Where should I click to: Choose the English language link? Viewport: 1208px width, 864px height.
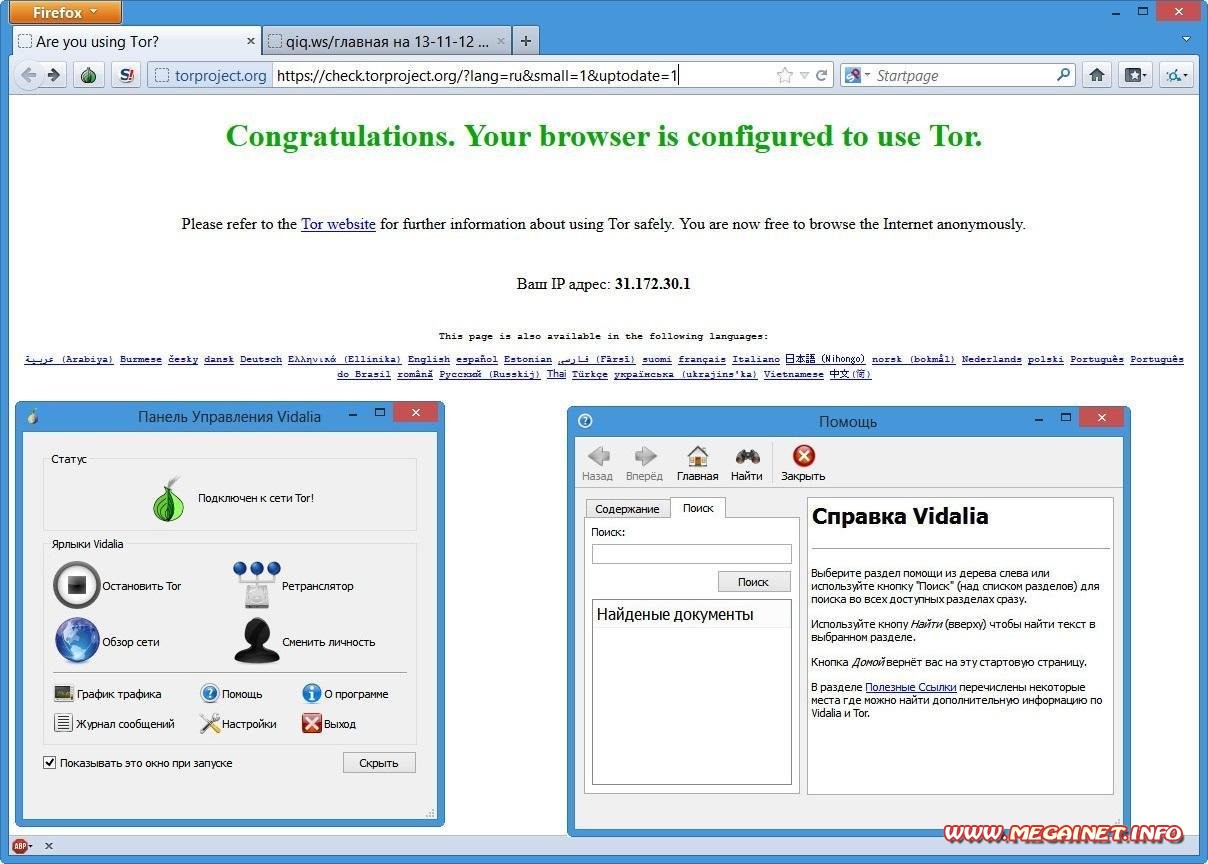coord(429,359)
